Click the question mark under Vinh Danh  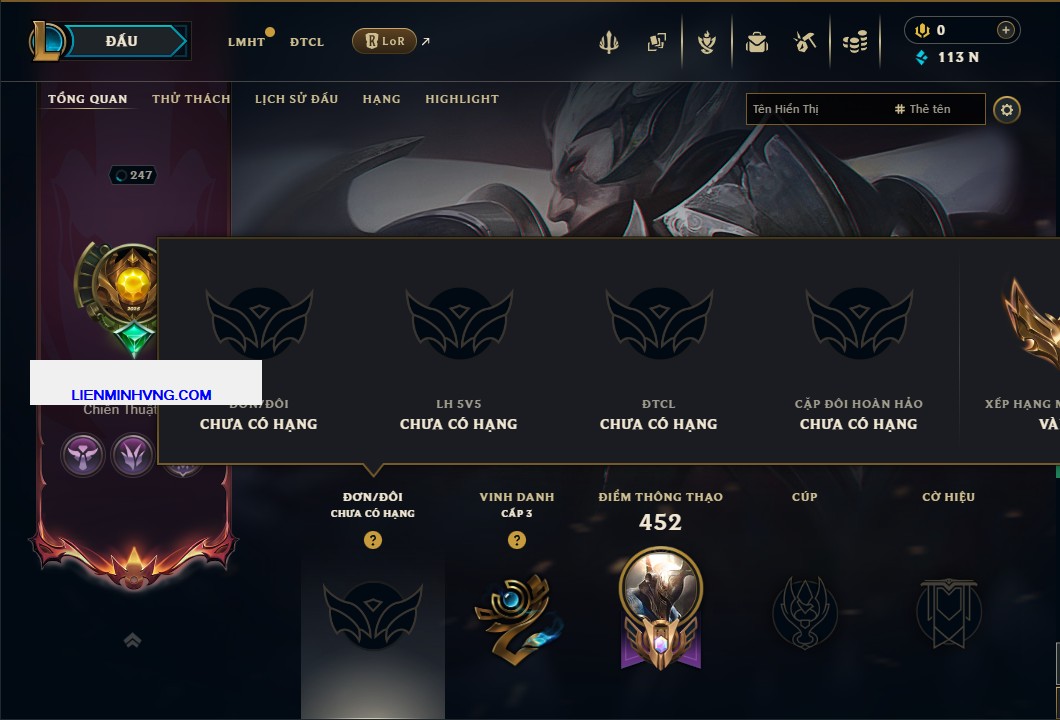(x=516, y=539)
